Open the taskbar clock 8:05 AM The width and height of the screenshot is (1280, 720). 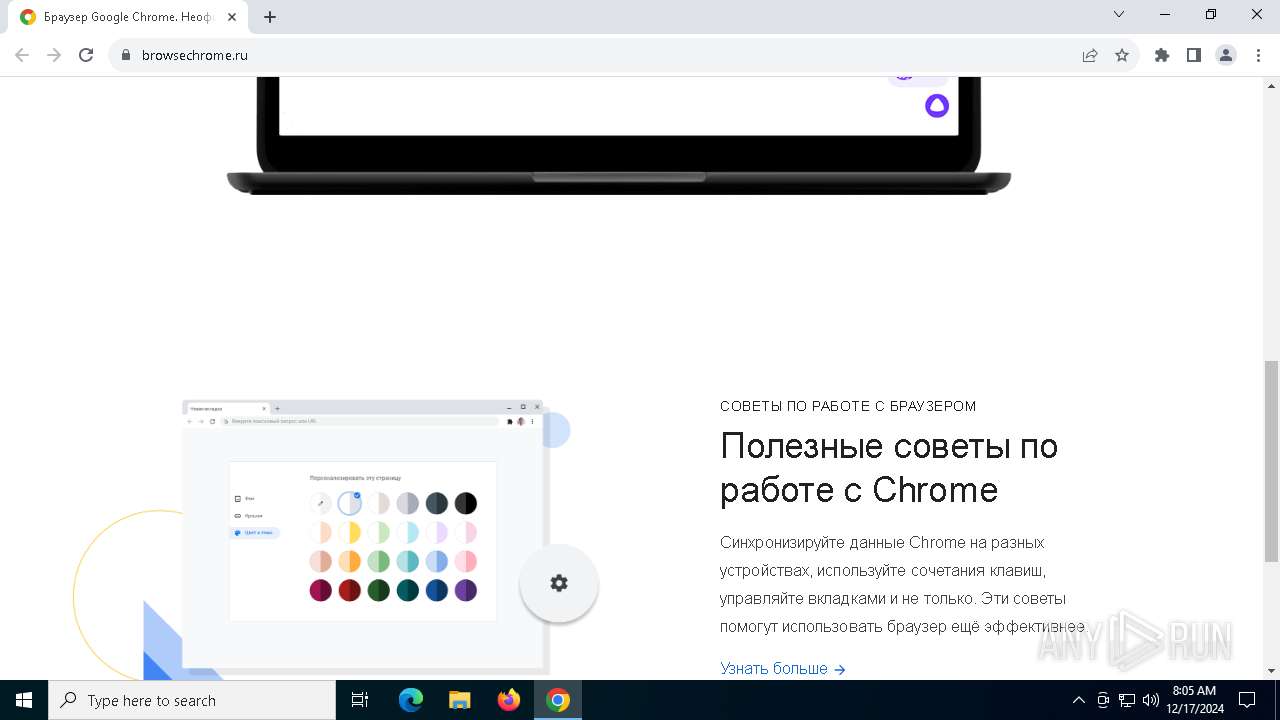1194,699
